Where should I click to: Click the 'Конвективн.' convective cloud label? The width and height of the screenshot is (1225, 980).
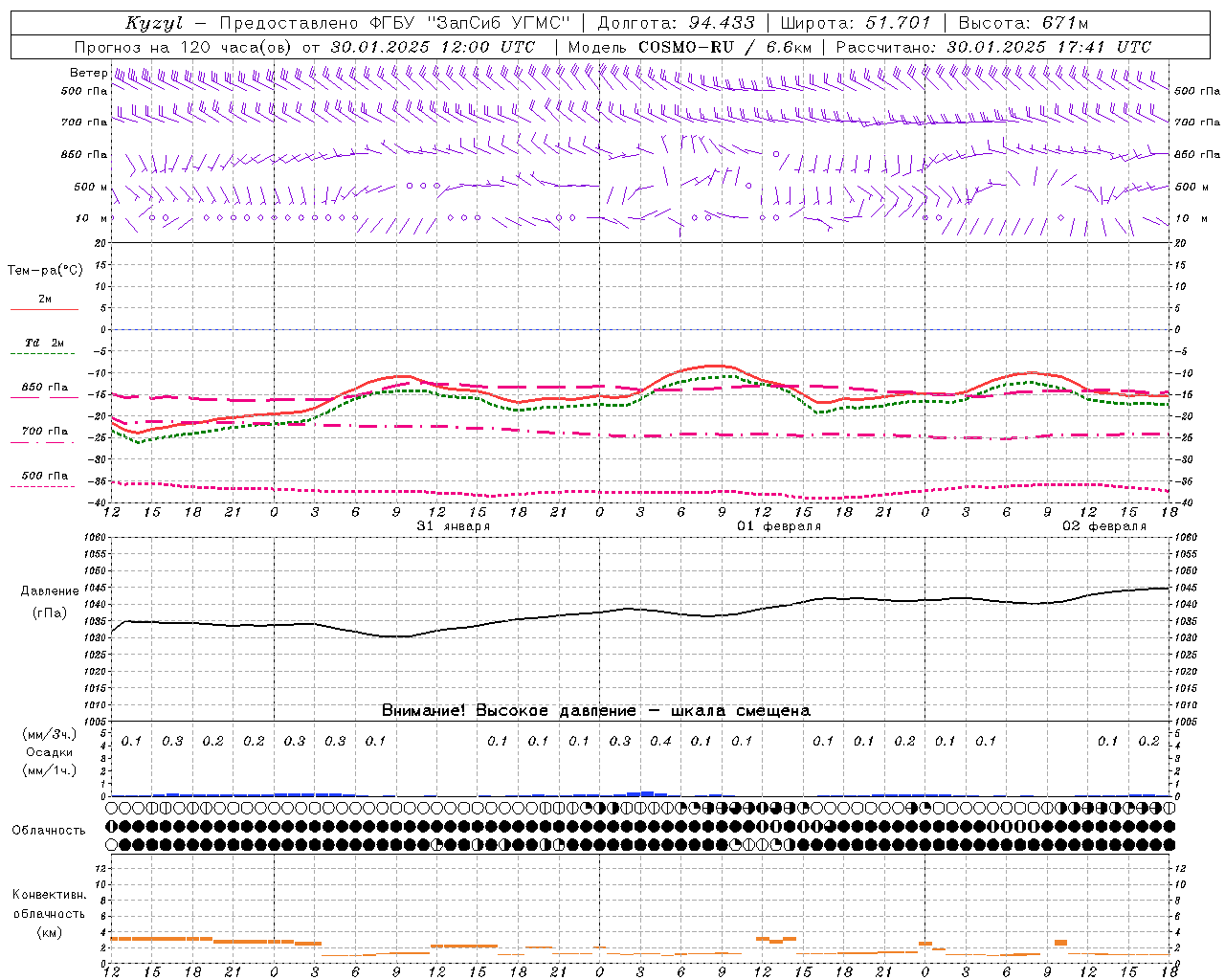(x=49, y=895)
